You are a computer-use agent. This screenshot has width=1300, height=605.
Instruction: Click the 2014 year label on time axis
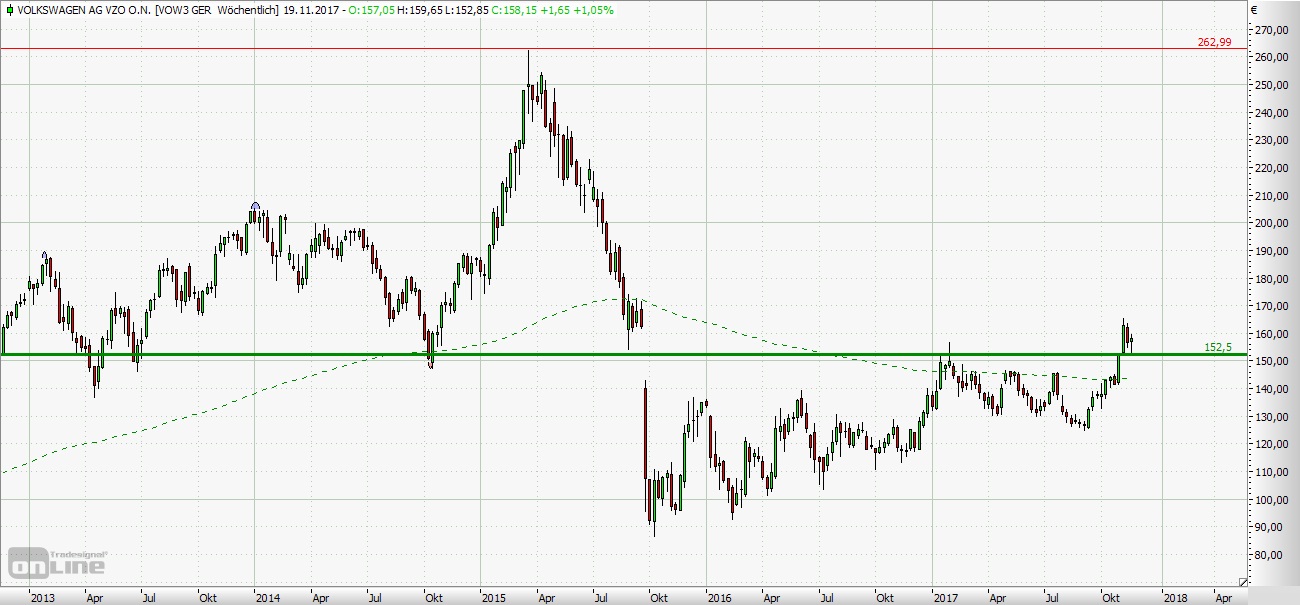click(268, 598)
